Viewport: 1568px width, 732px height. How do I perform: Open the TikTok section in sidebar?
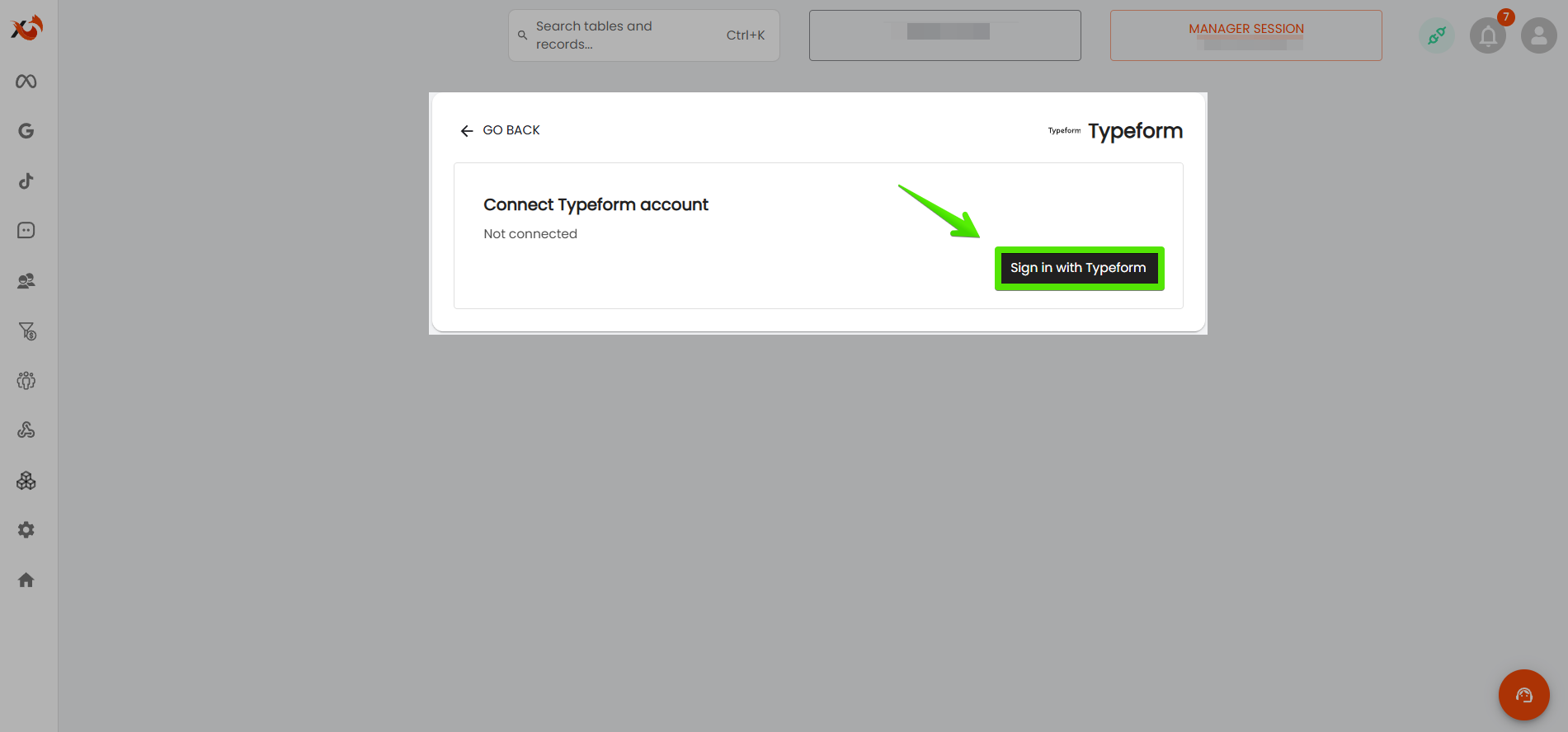[26, 181]
